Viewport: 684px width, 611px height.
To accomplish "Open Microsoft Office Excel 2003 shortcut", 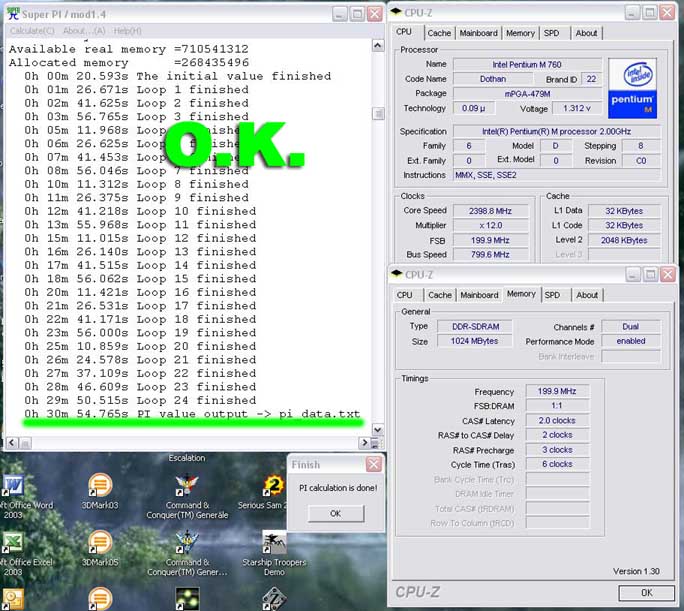I will coord(13,542).
